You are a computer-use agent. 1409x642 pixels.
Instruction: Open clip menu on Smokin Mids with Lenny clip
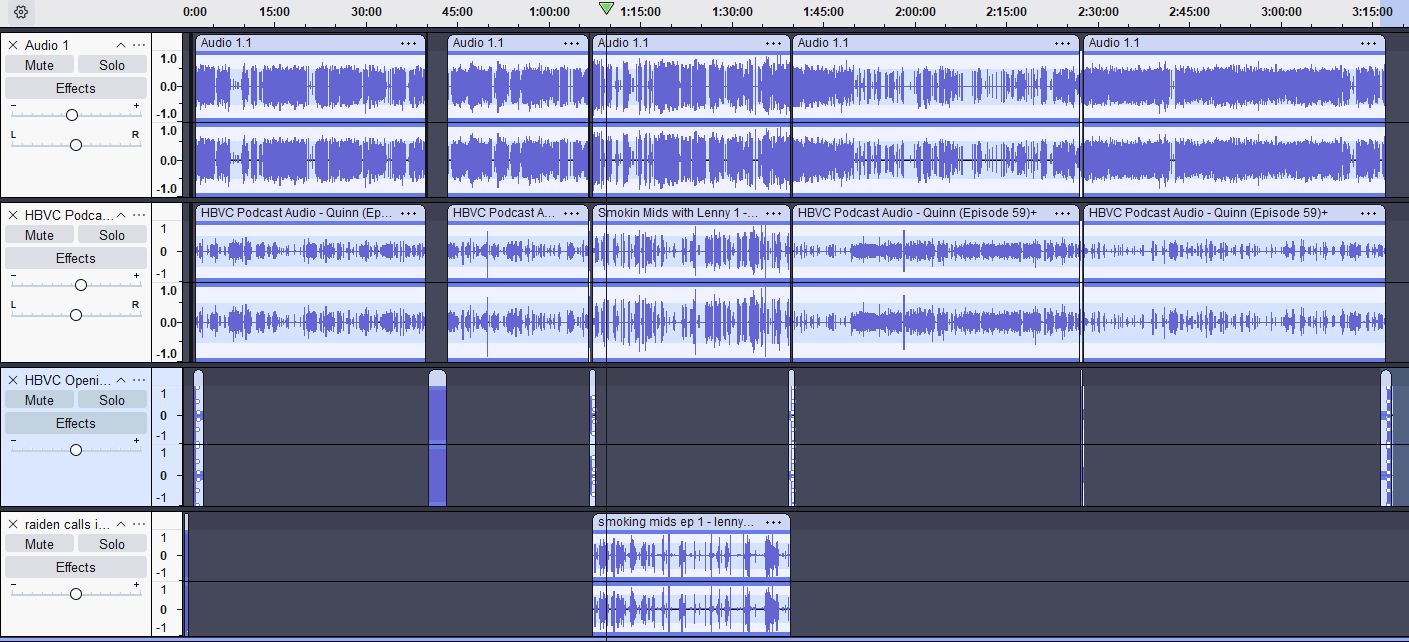tap(773, 213)
